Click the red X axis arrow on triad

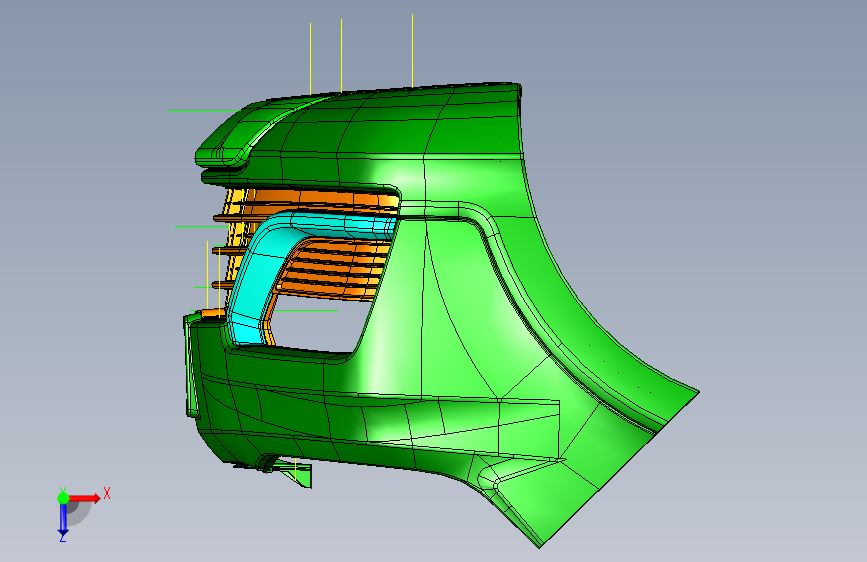[x=85, y=498]
